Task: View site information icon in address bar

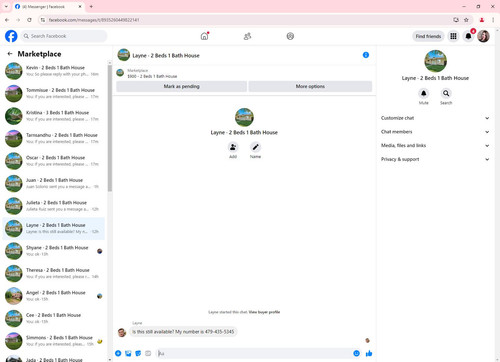Action: 43,20
